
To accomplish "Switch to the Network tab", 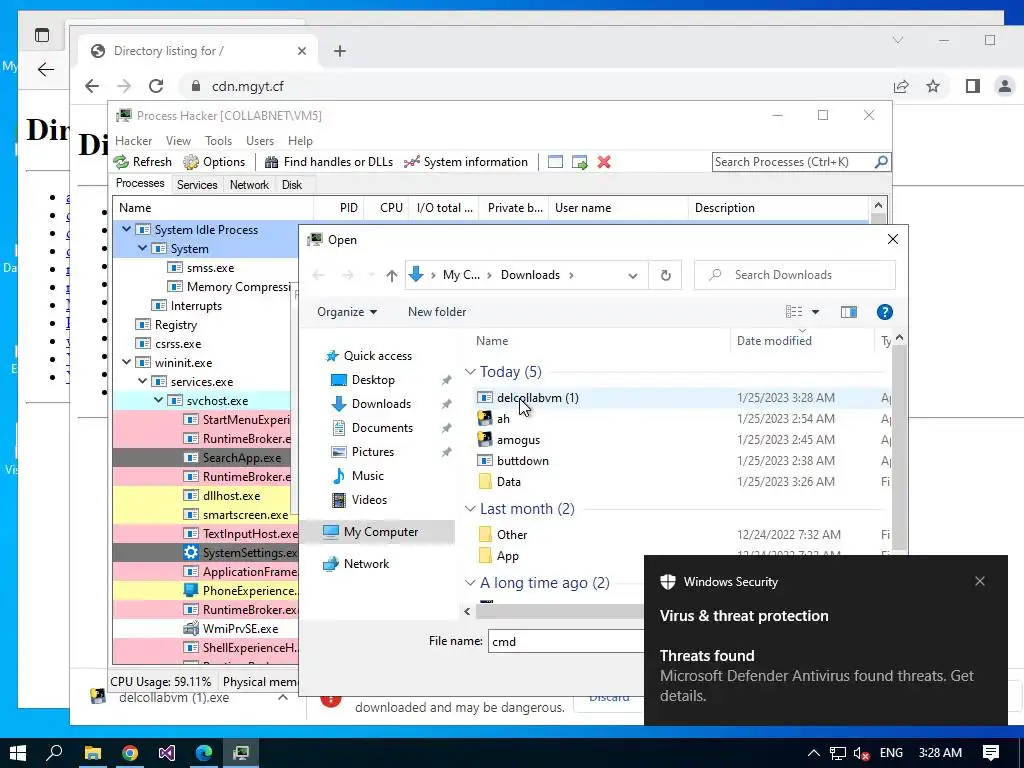I will coord(249,185).
